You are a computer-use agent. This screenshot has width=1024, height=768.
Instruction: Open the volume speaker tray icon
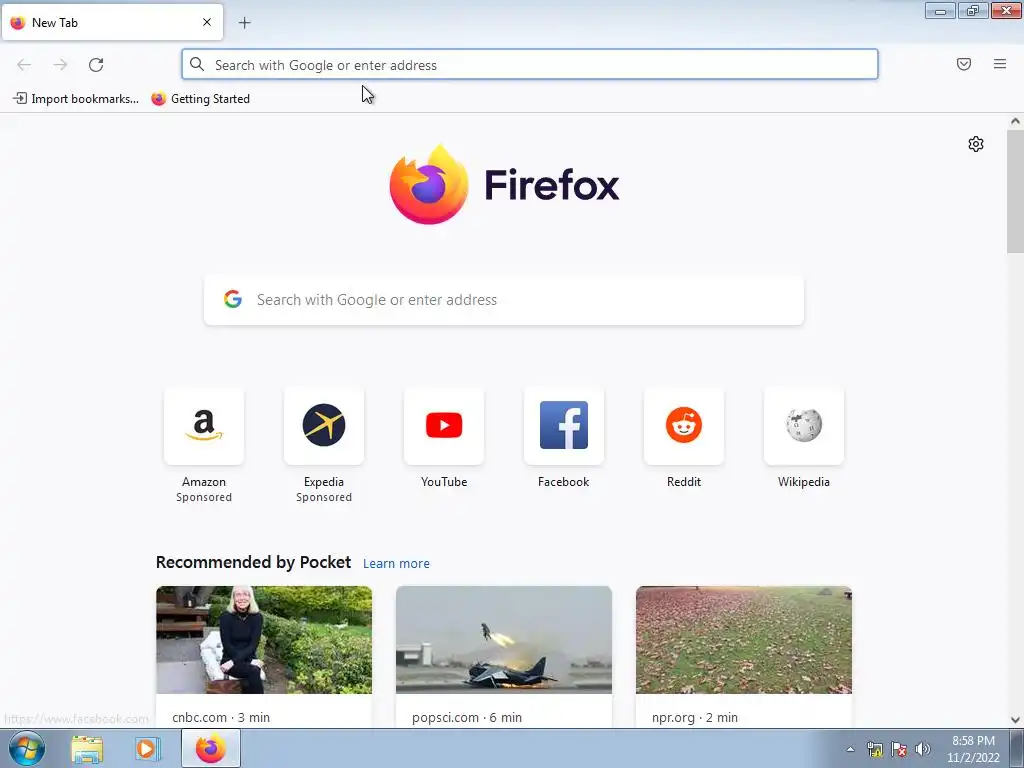(x=923, y=749)
